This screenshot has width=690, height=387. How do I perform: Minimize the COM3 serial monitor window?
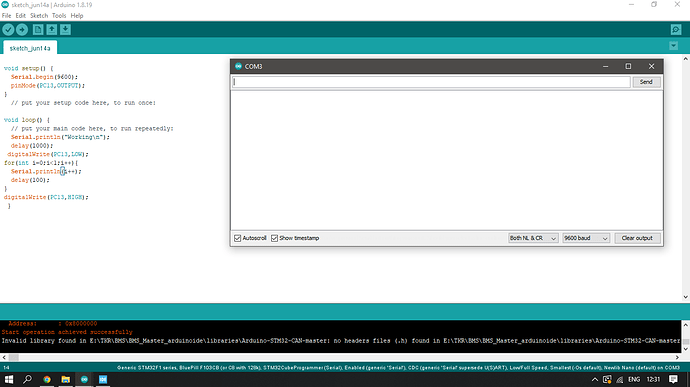pyautogui.click(x=606, y=66)
